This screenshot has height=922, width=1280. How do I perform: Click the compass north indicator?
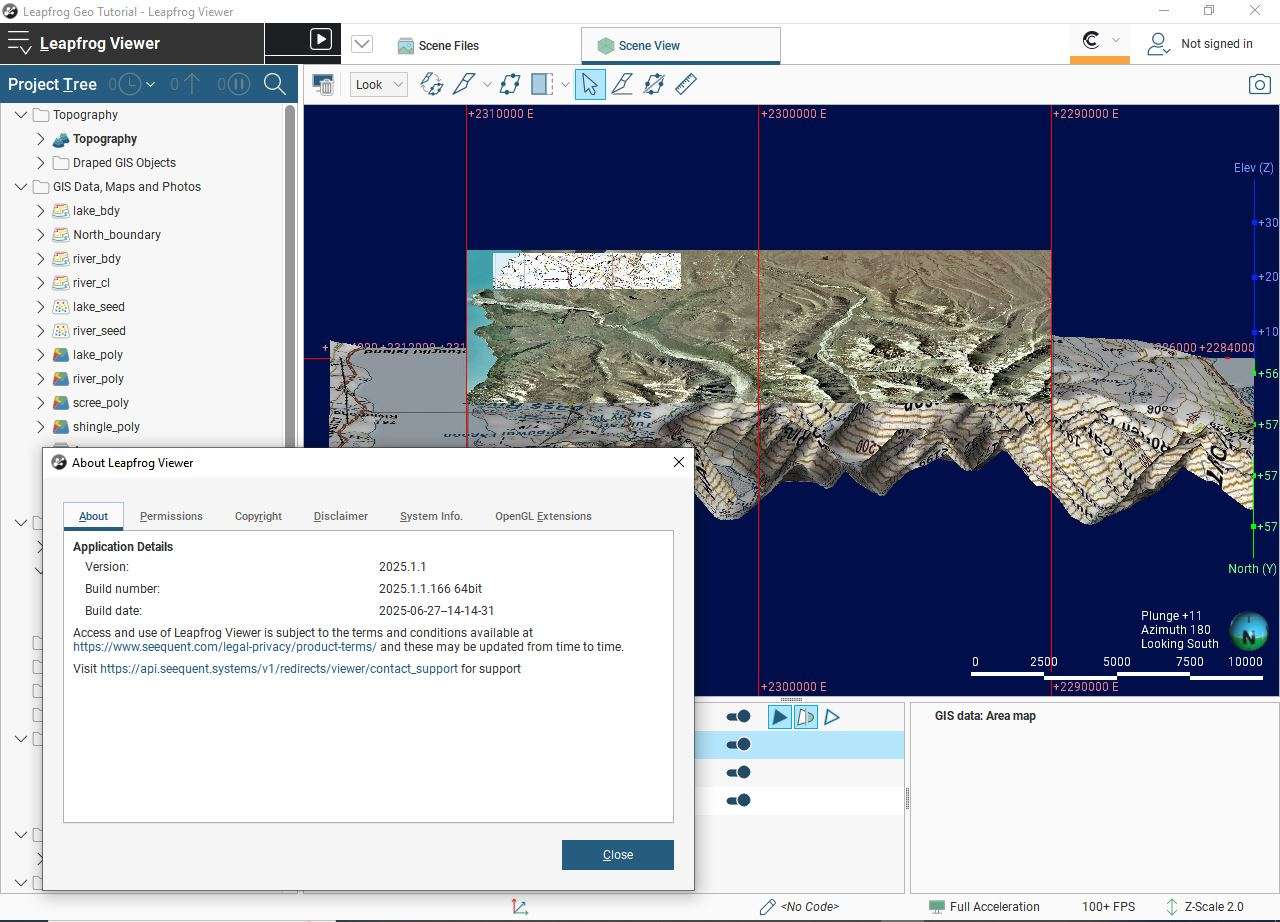point(1248,632)
